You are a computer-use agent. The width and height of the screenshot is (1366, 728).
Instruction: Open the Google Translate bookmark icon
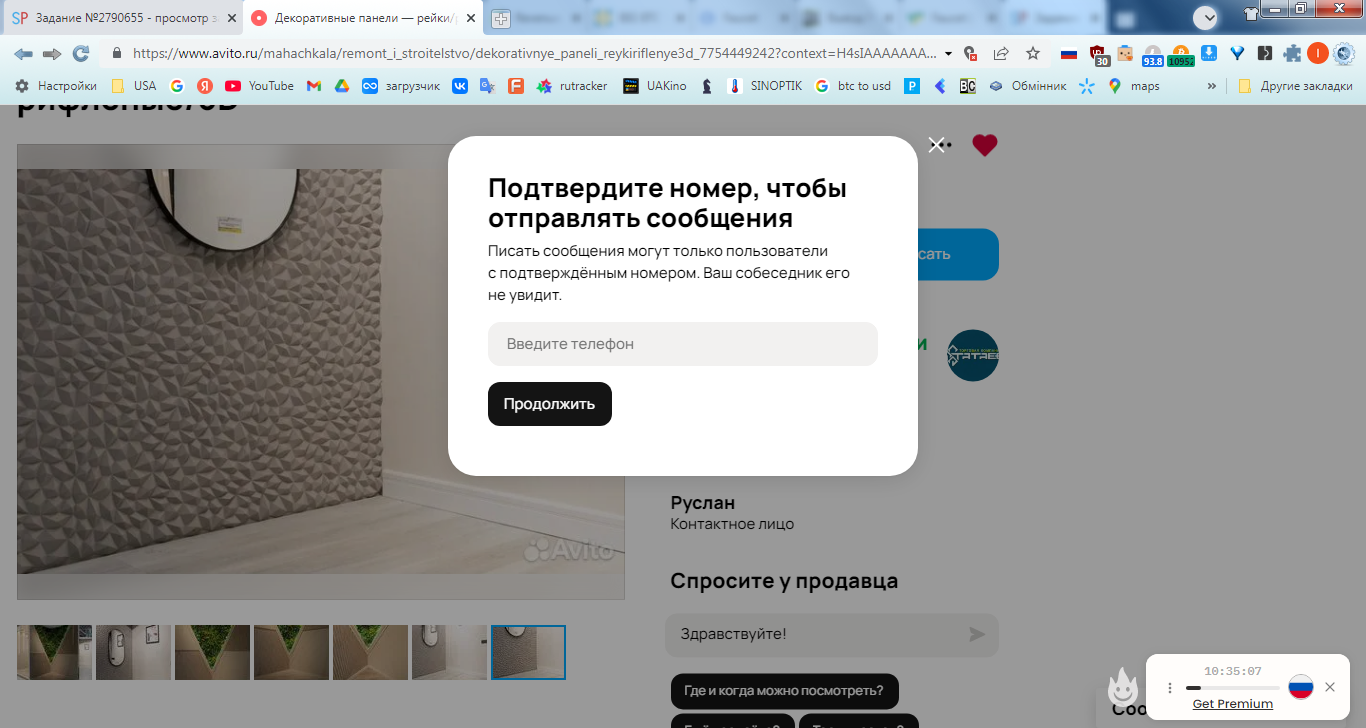pyautogui.click(x=487, y=86)
